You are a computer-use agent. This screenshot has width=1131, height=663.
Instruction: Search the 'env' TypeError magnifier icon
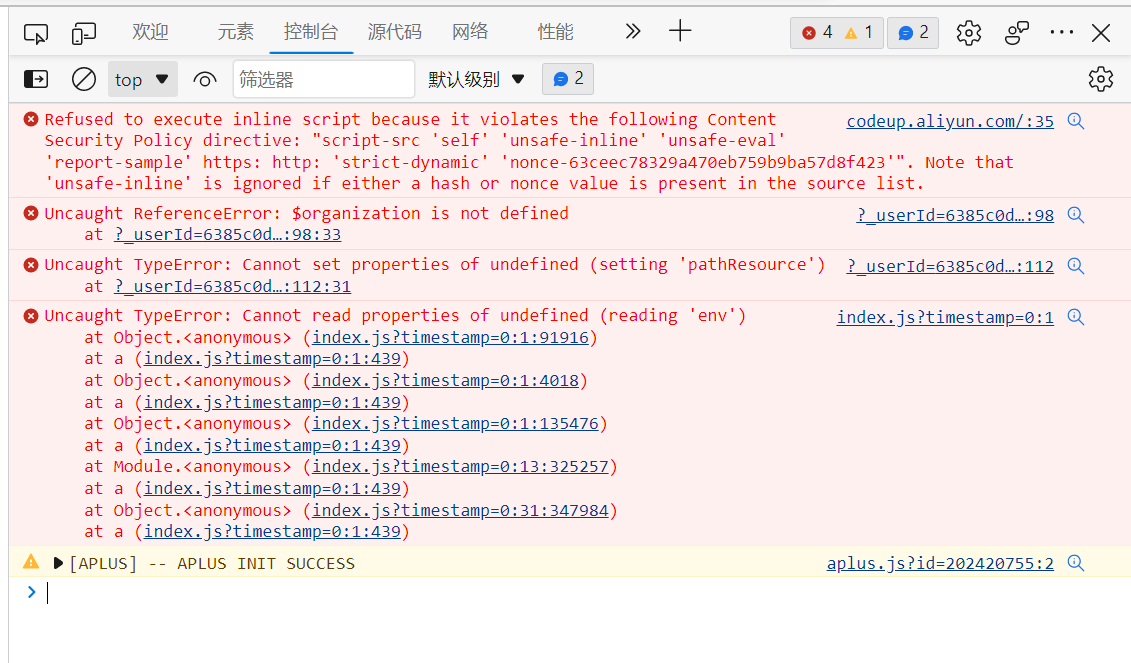1075,317
